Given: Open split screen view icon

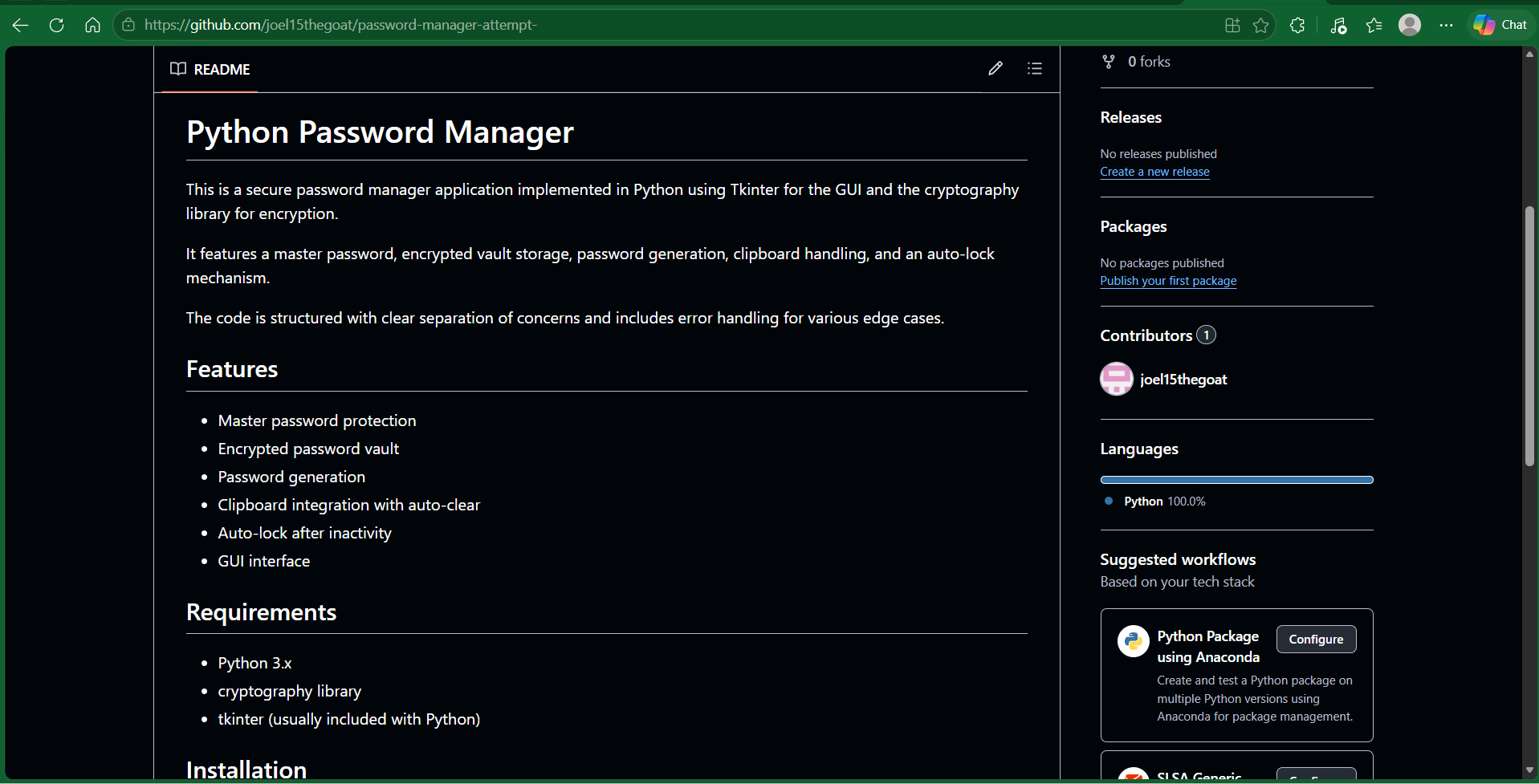Looking at the screenshot, I should pyautogui.click(x=1232, y=25).
